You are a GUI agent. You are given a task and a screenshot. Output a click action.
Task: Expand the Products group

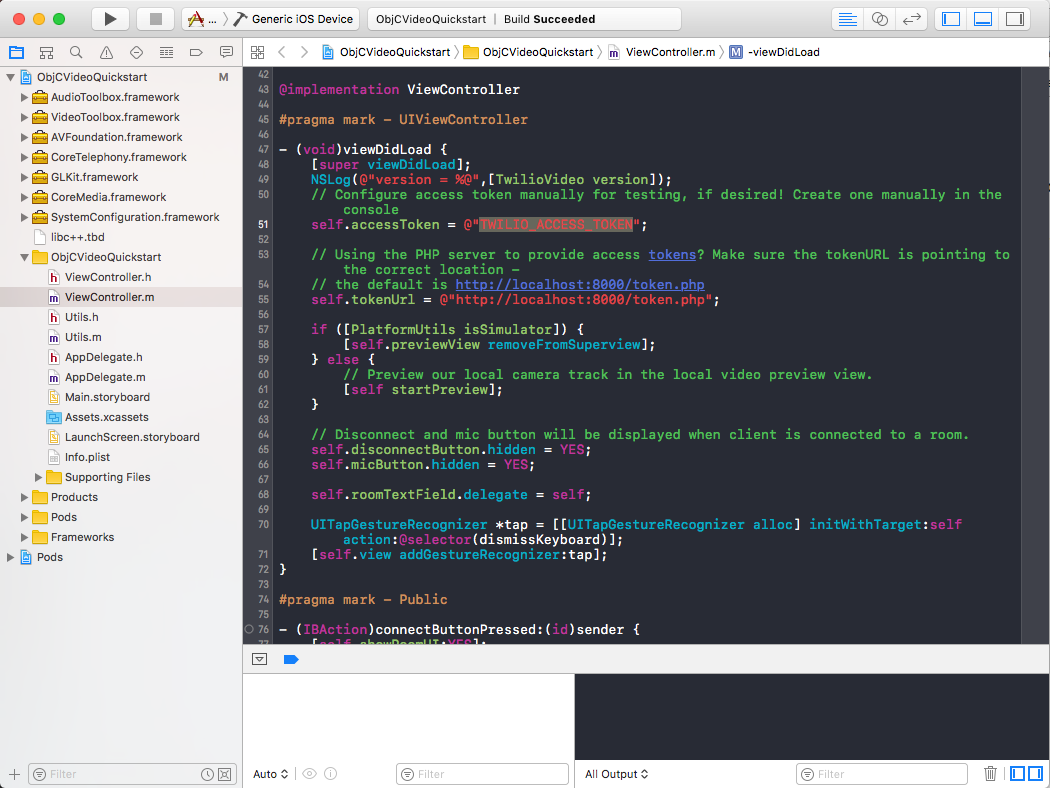click(25, 497)
